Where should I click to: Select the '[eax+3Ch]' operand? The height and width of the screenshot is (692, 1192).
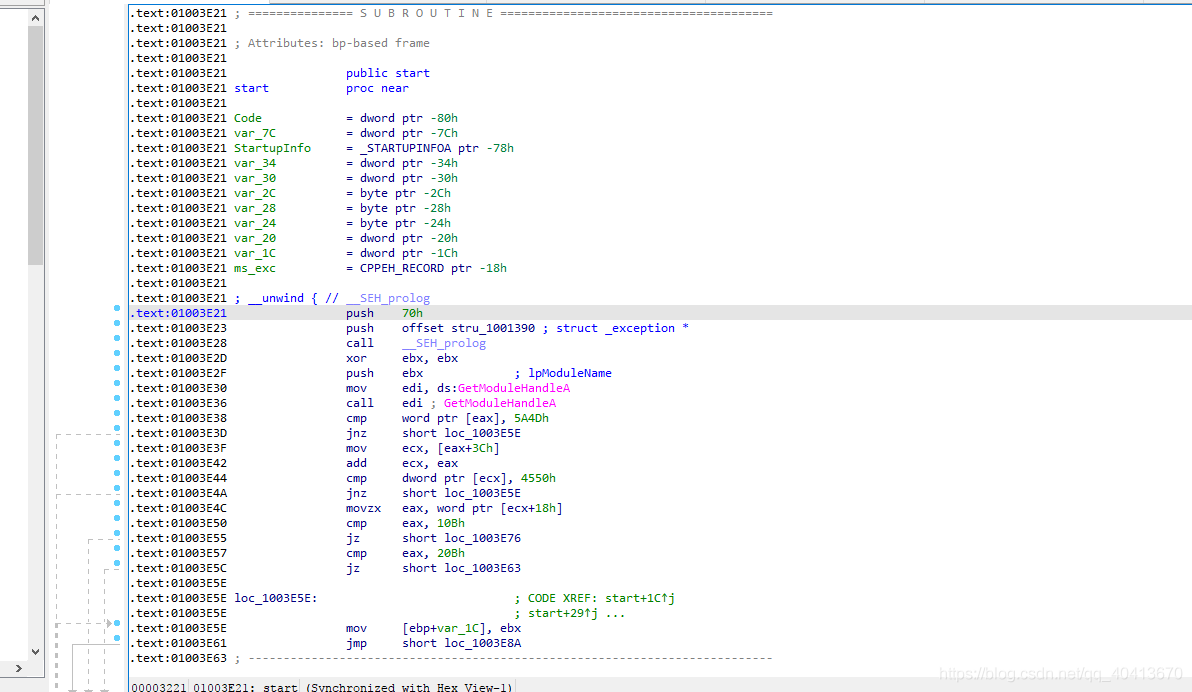[x=468, y=449]
